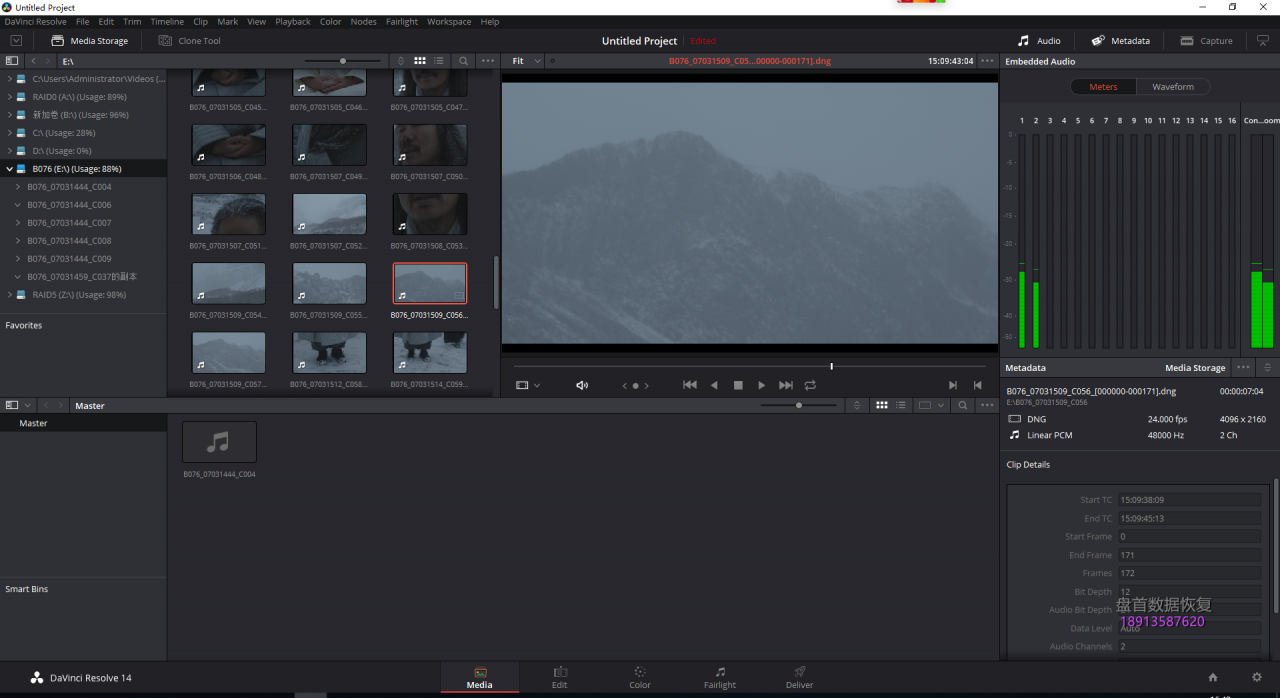1280x698 pixels.
Task: Toggle loop playback icon
Action: coord(810,385)
